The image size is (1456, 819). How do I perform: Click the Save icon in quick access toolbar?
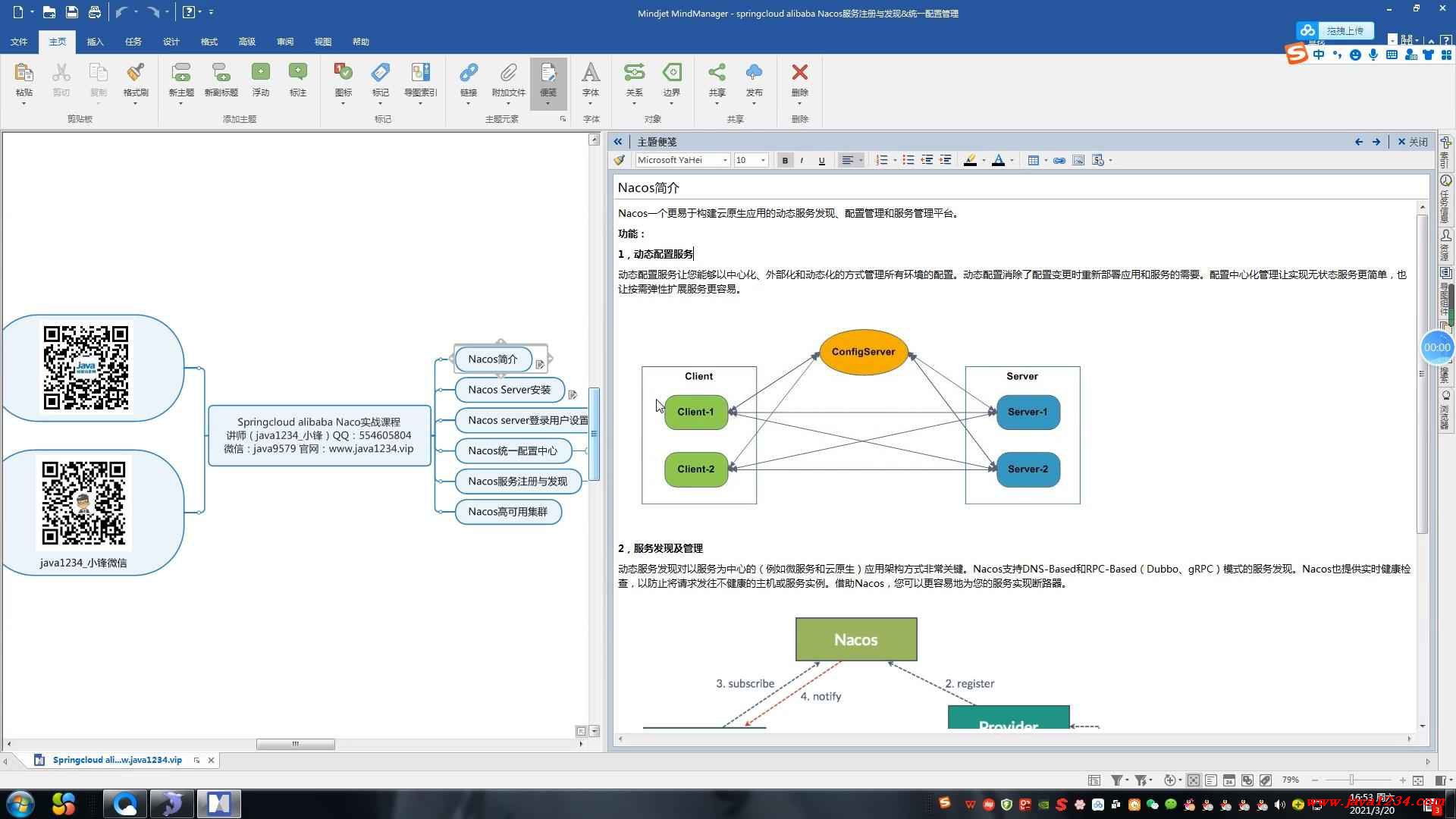point(72,12)
